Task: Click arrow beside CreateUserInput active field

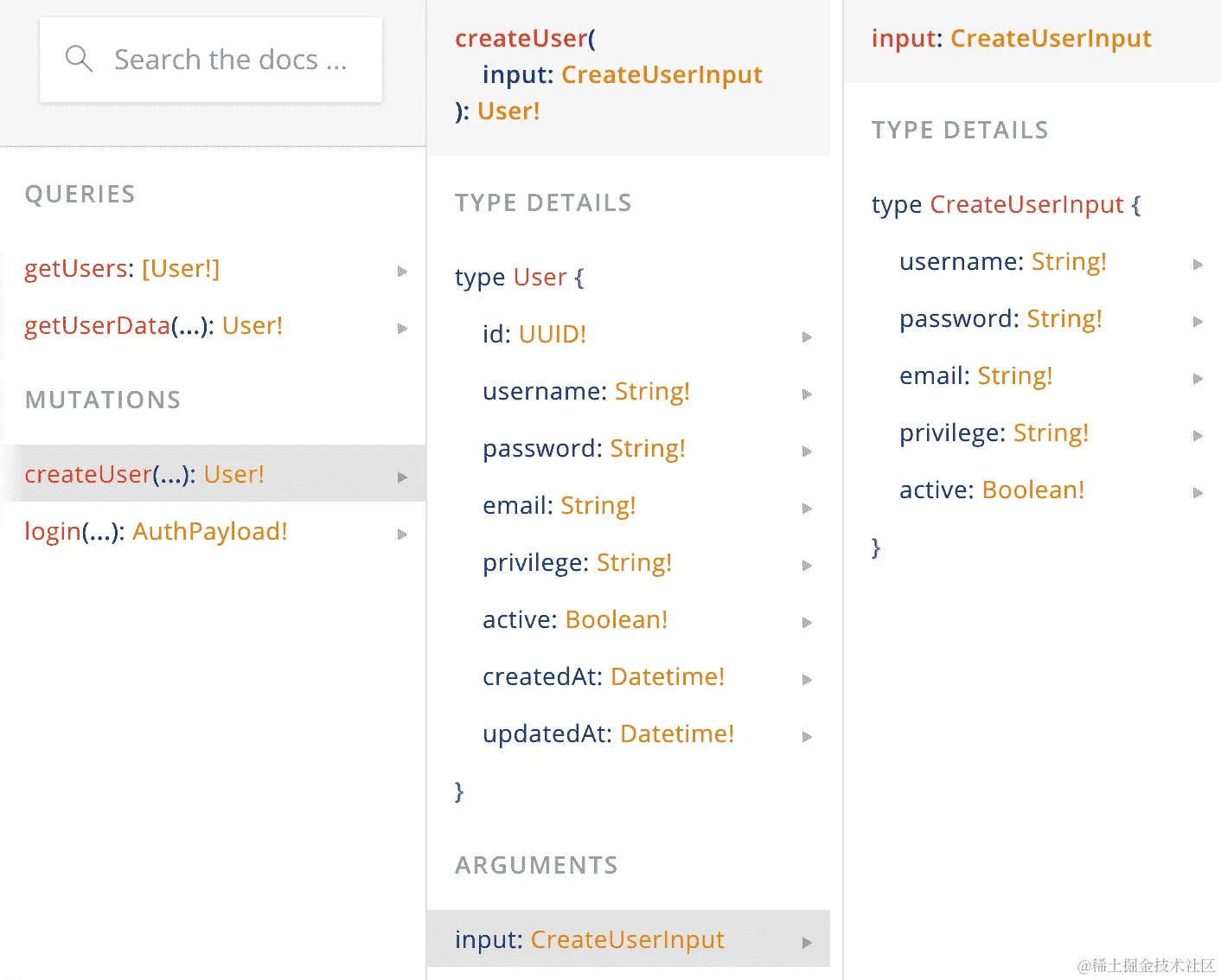Action: [x=1198, y=493]
